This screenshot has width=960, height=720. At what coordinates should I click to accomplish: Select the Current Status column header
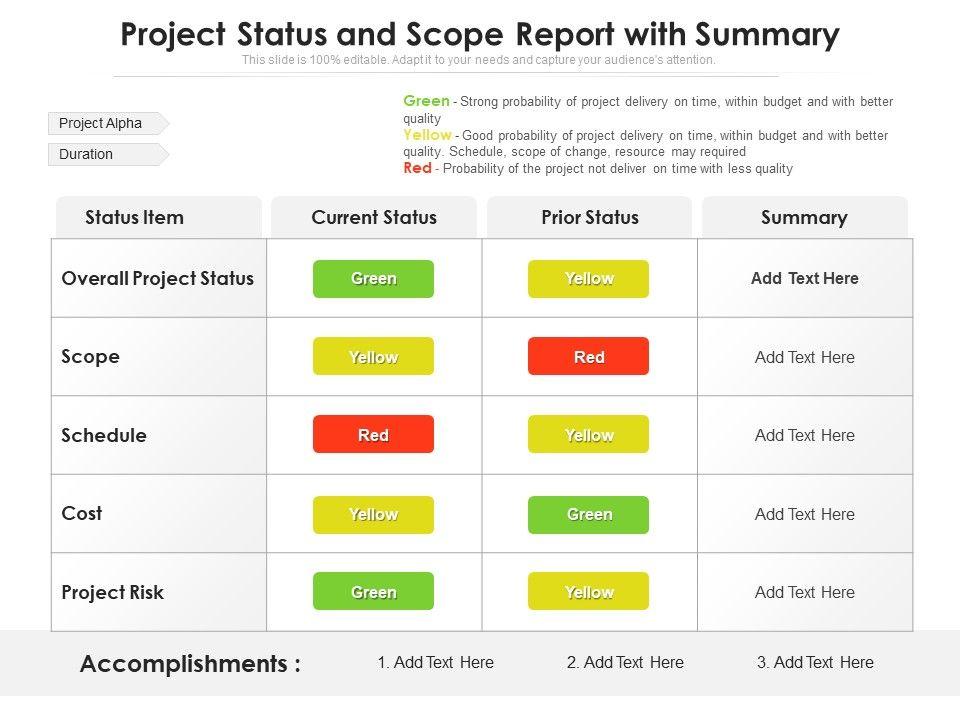coord(374,218)
